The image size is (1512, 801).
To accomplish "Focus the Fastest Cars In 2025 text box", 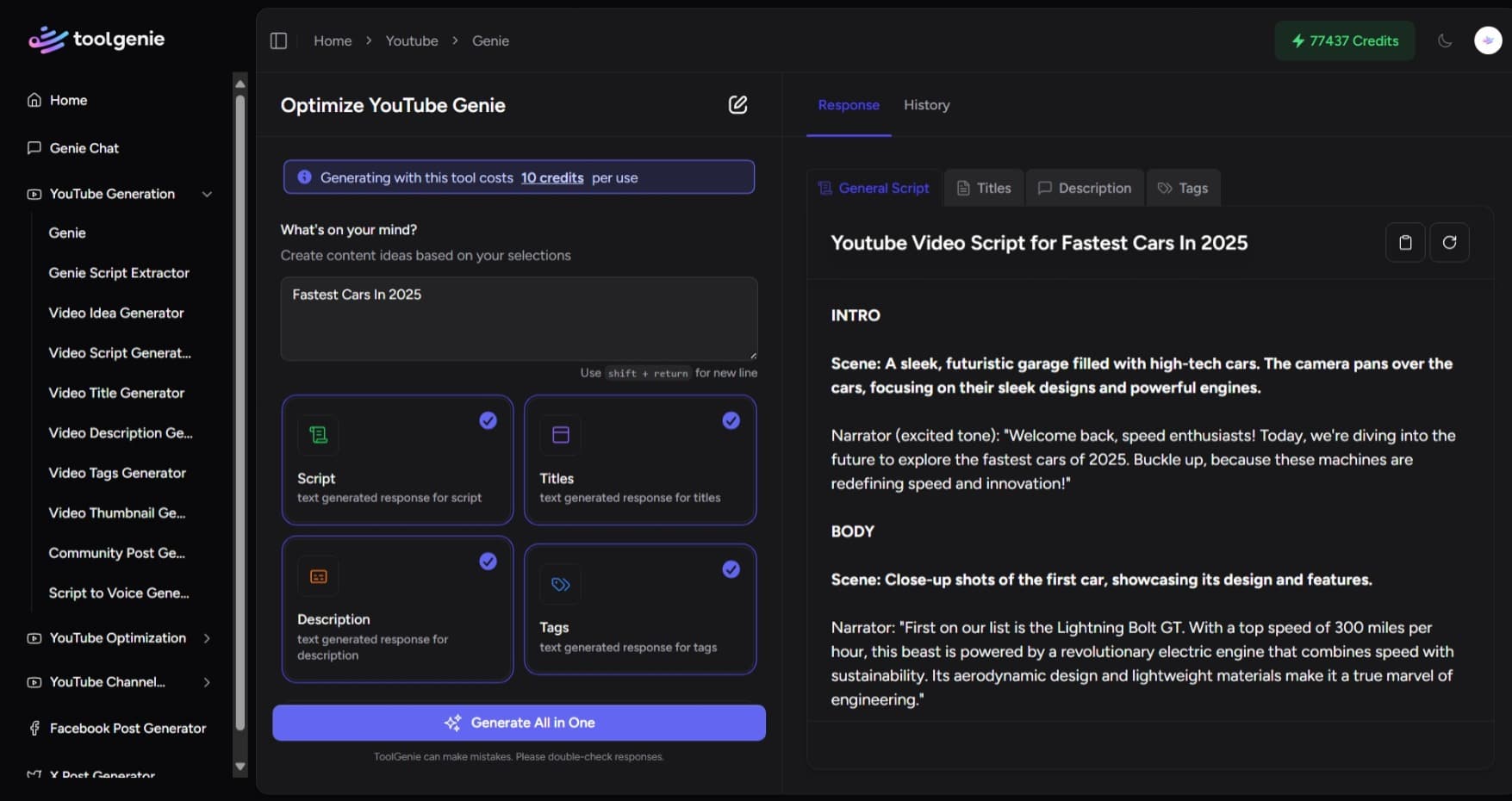I will [x=519, y=319].
